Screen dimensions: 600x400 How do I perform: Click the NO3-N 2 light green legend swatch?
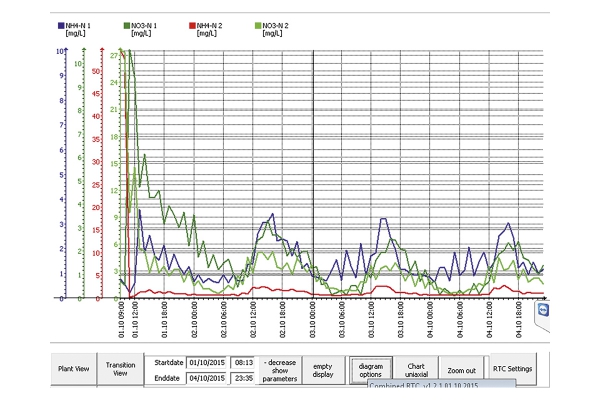[x=258, y=26]
